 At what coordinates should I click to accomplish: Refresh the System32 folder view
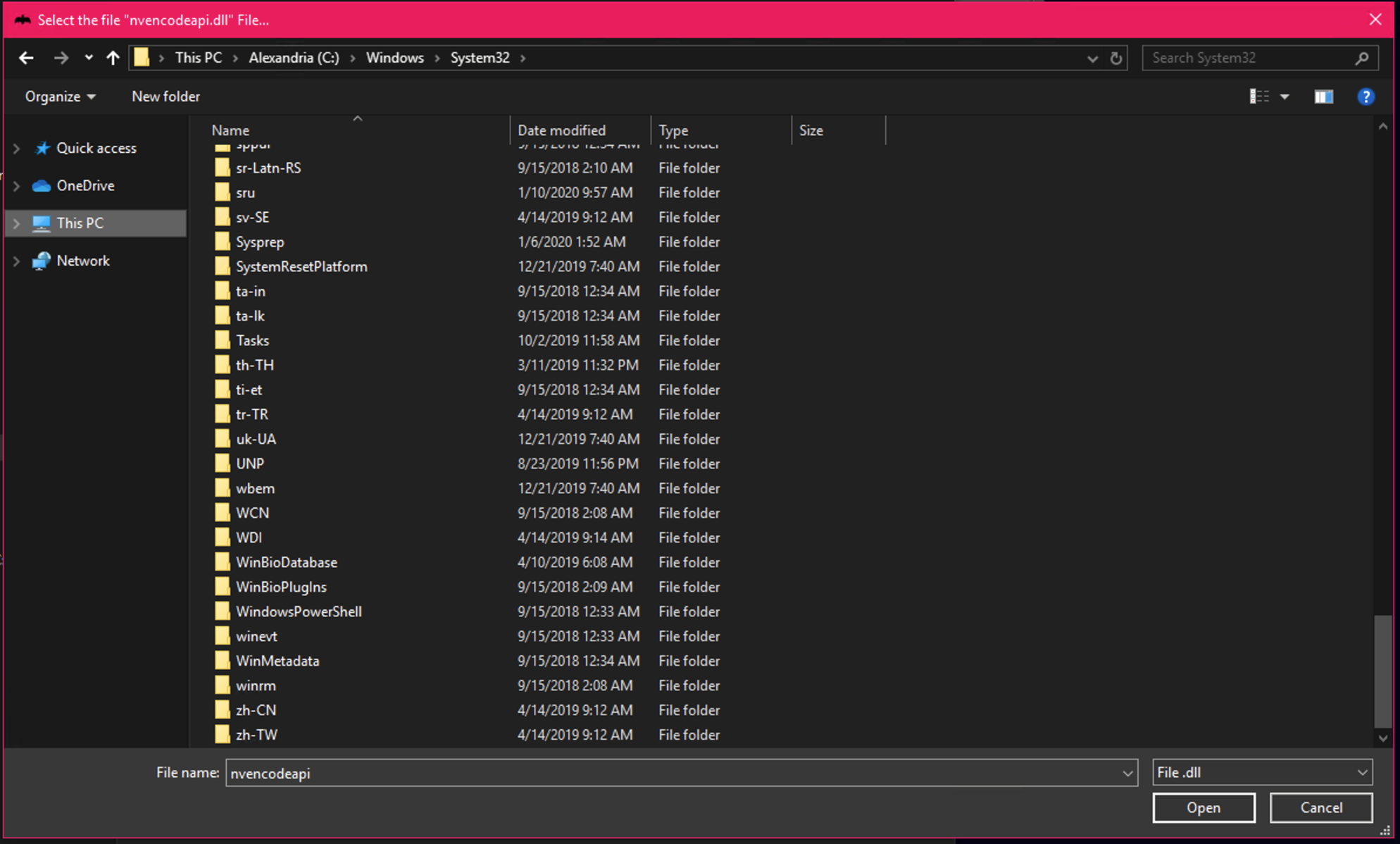1116,58
